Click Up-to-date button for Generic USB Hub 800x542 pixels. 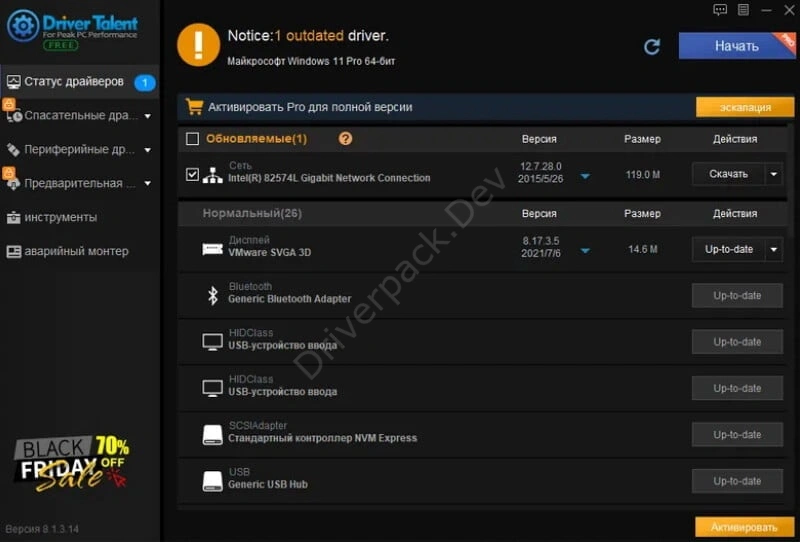click(x=737, y=481)
